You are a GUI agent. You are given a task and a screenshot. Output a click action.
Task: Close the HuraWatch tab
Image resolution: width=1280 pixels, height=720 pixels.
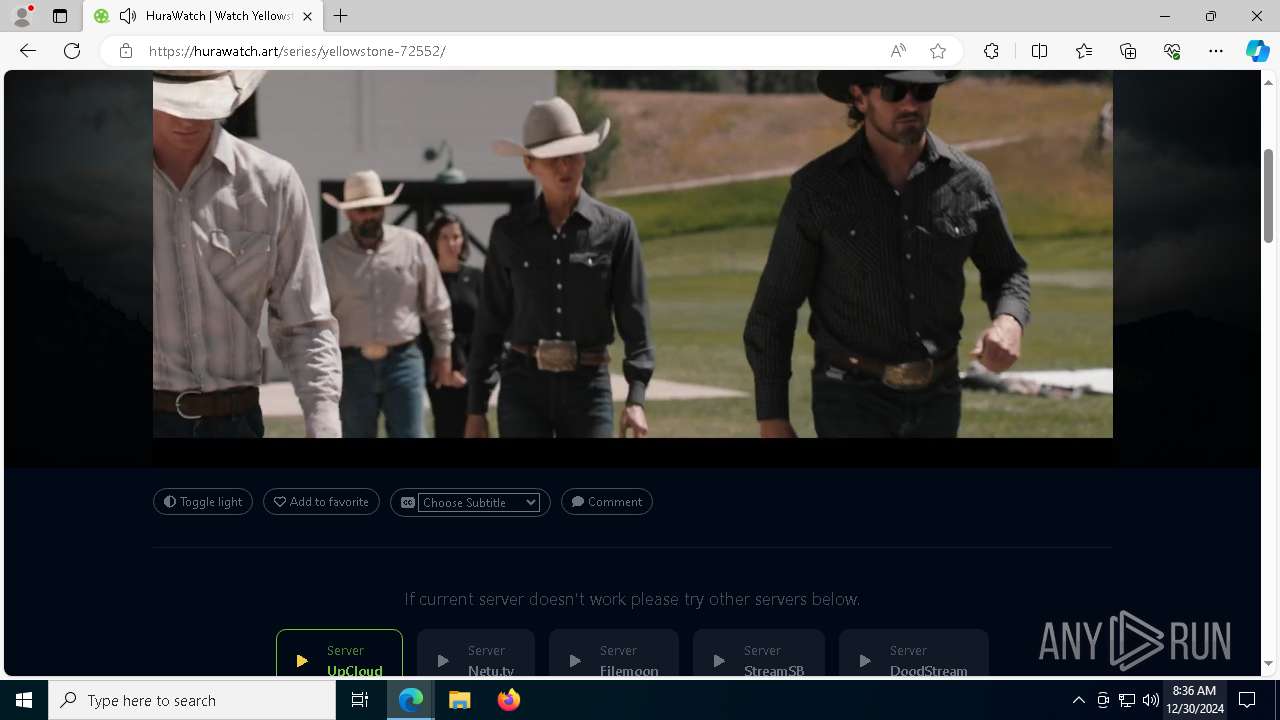point(307,16)
